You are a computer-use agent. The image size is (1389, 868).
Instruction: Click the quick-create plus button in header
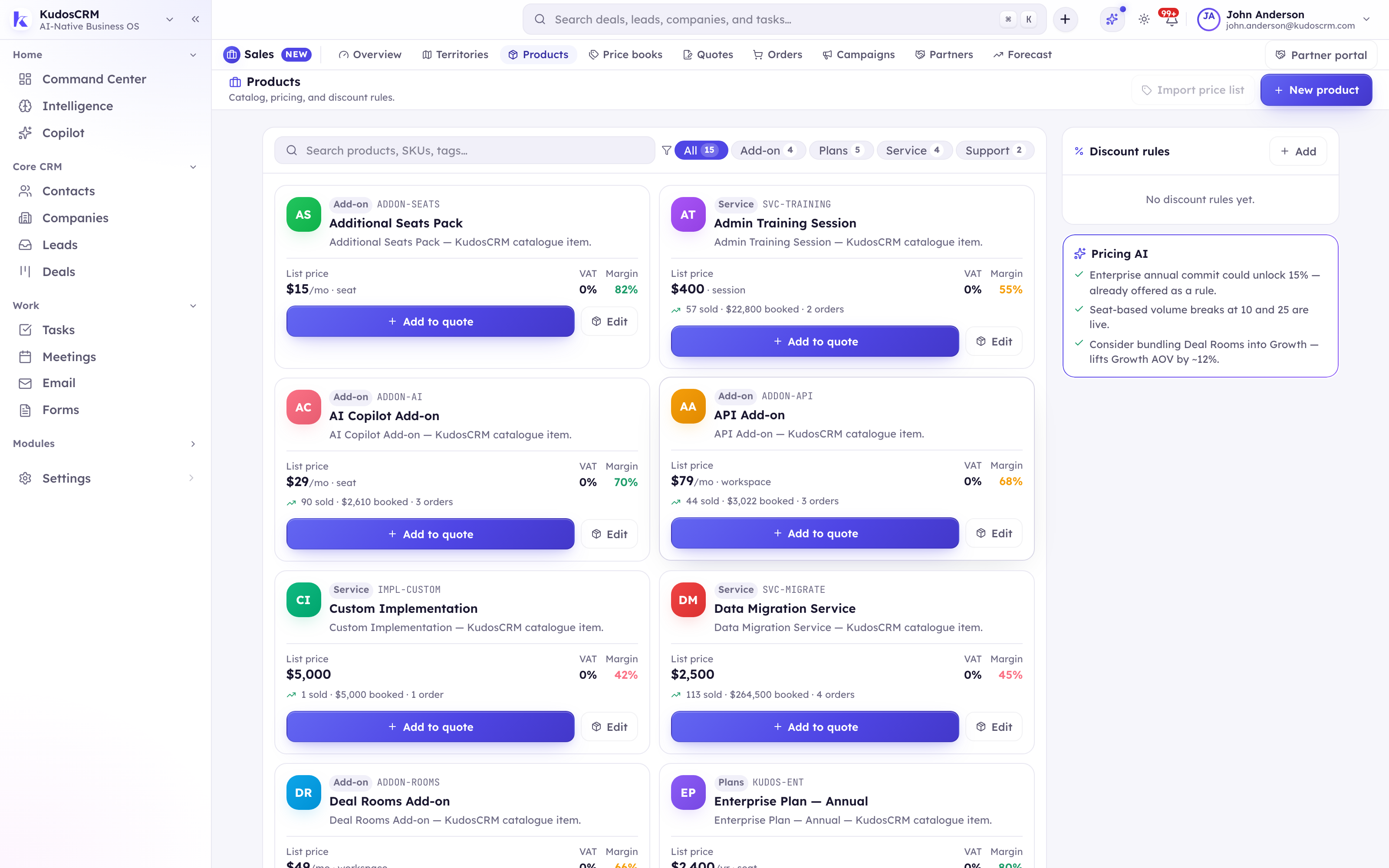coord(1065,19)
